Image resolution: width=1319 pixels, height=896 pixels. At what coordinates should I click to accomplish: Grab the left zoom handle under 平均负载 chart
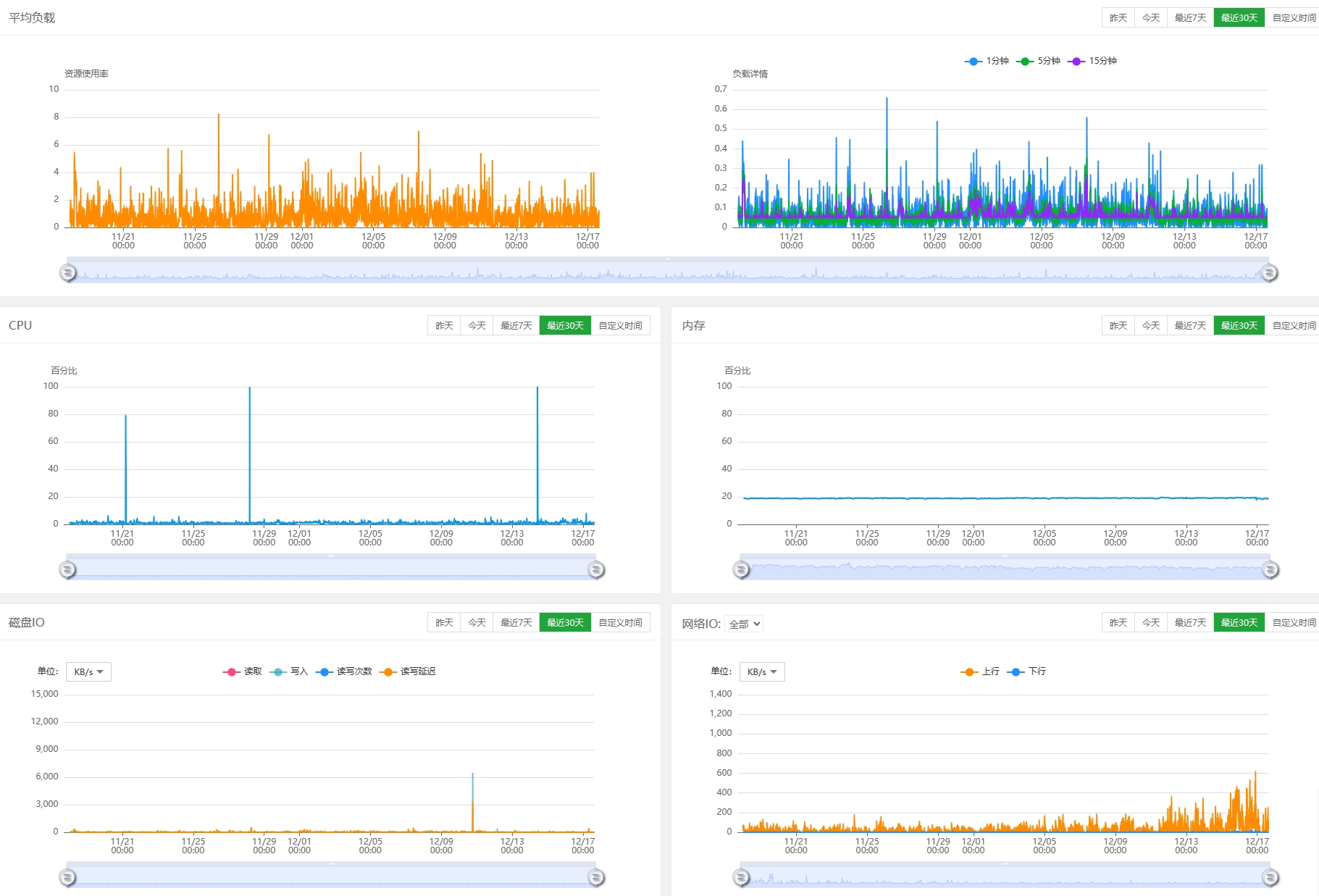[67, 273]
